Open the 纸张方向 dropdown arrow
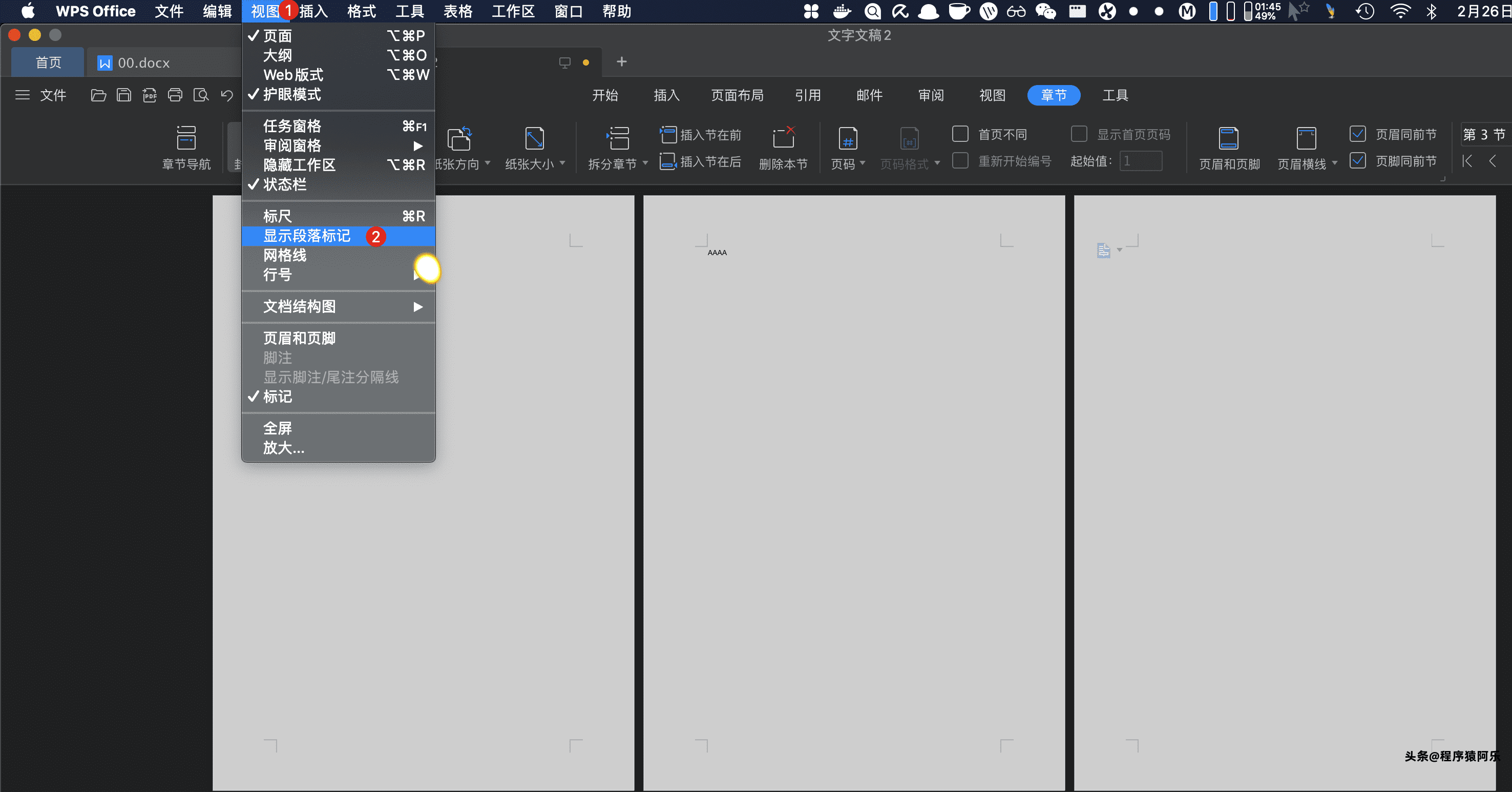The image size is (1512, 792). (488, 163)
